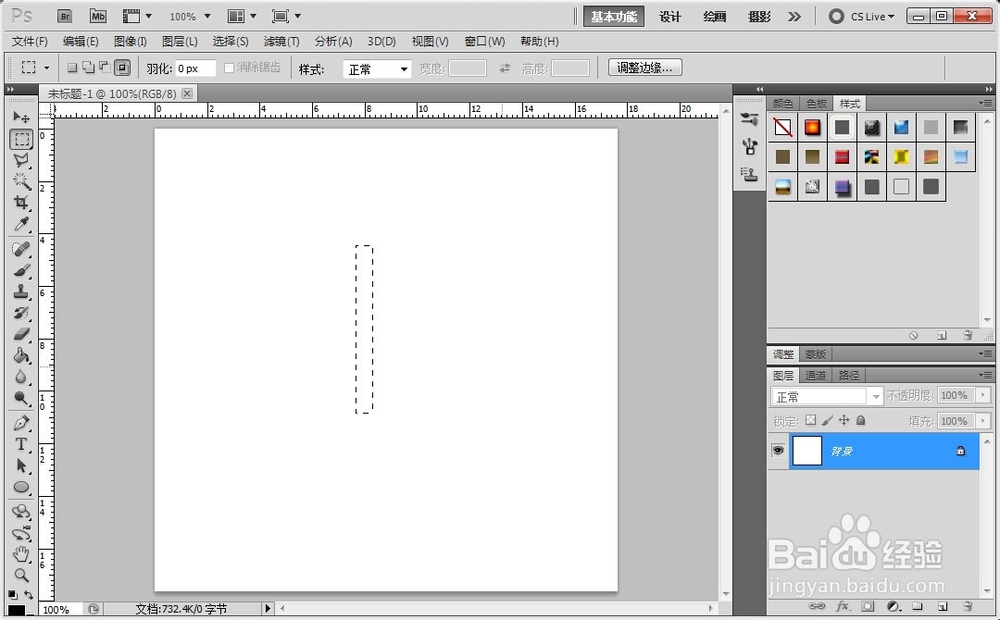Image resolution: width=1000 pixels, height=620 pixels.
Task: Launch Mini Bridge from the top bar
Action: pyautogui.click(x=98, y=16)
